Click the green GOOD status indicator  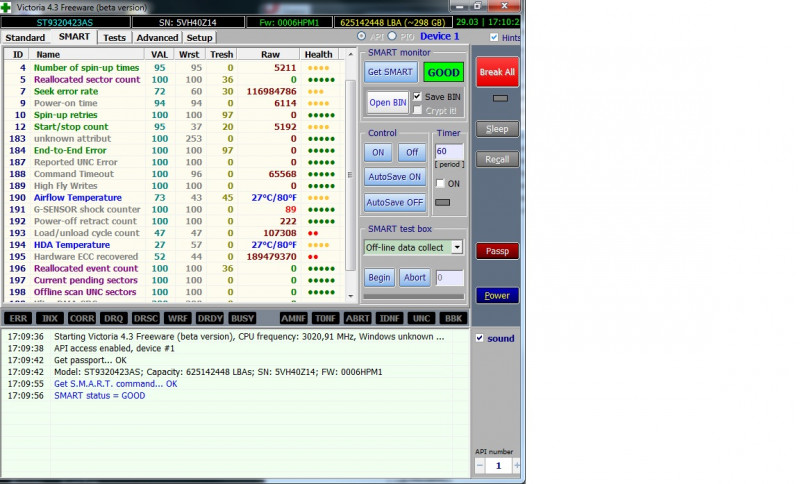pyautogui.click(x=443, y=73)
